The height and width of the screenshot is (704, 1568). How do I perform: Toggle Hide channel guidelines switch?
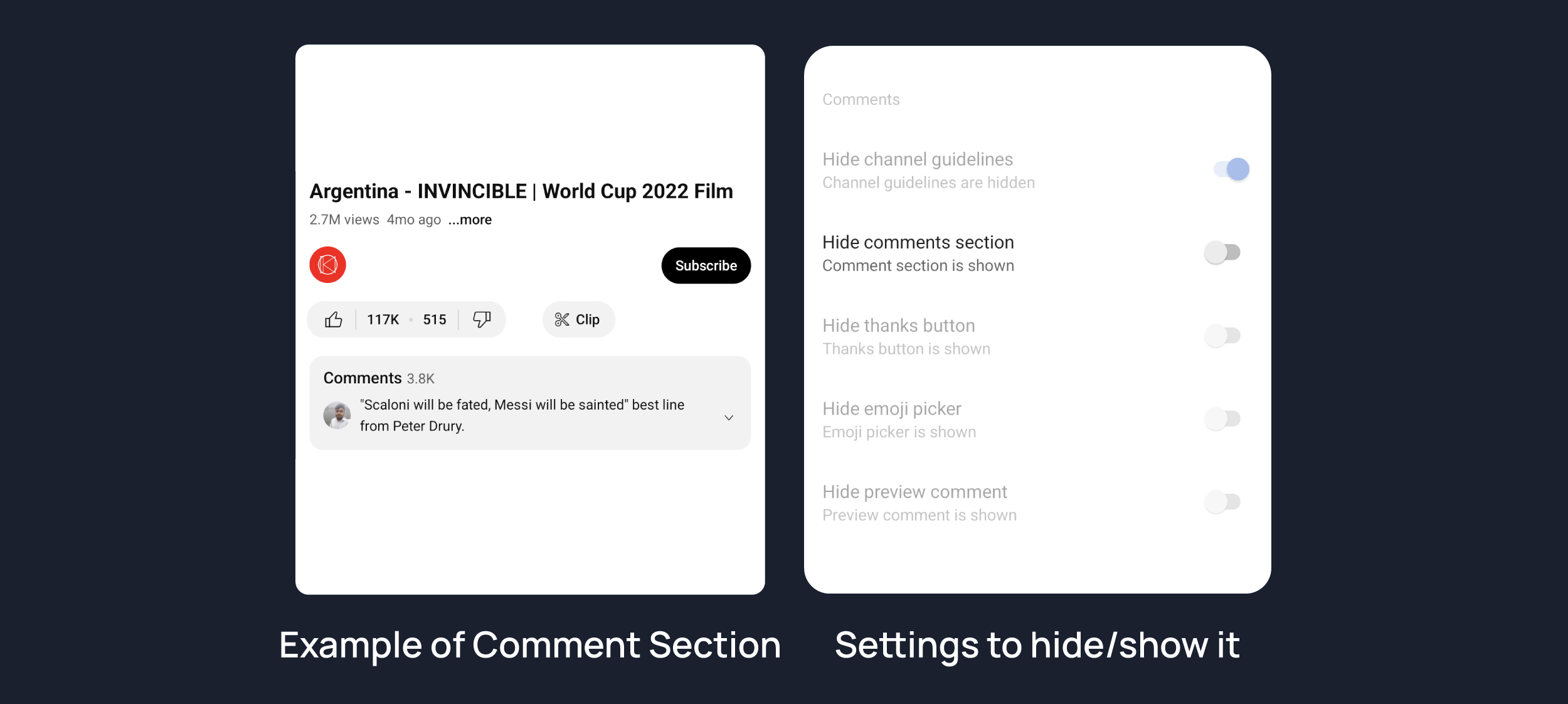tap(1231, 169)
